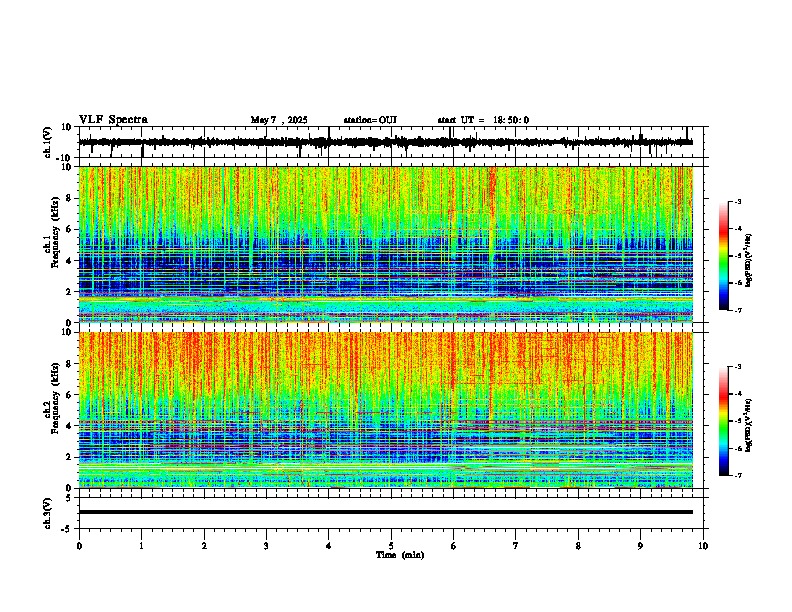Image resolution: width=792 pixels, height=612 pixels.
Task: Click the '9' tick on the Time axis
Action: [x=640, y=546]
